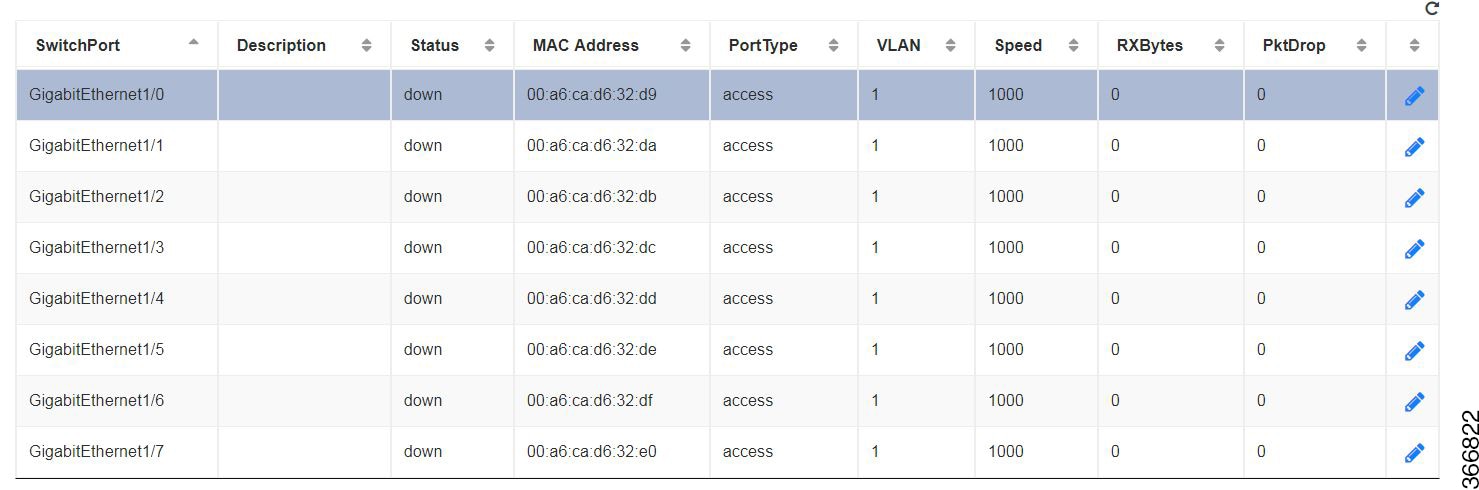Sort table by SwitchPort column arrow
This screenshot has height=490, width=1479.
click(193, 42)
